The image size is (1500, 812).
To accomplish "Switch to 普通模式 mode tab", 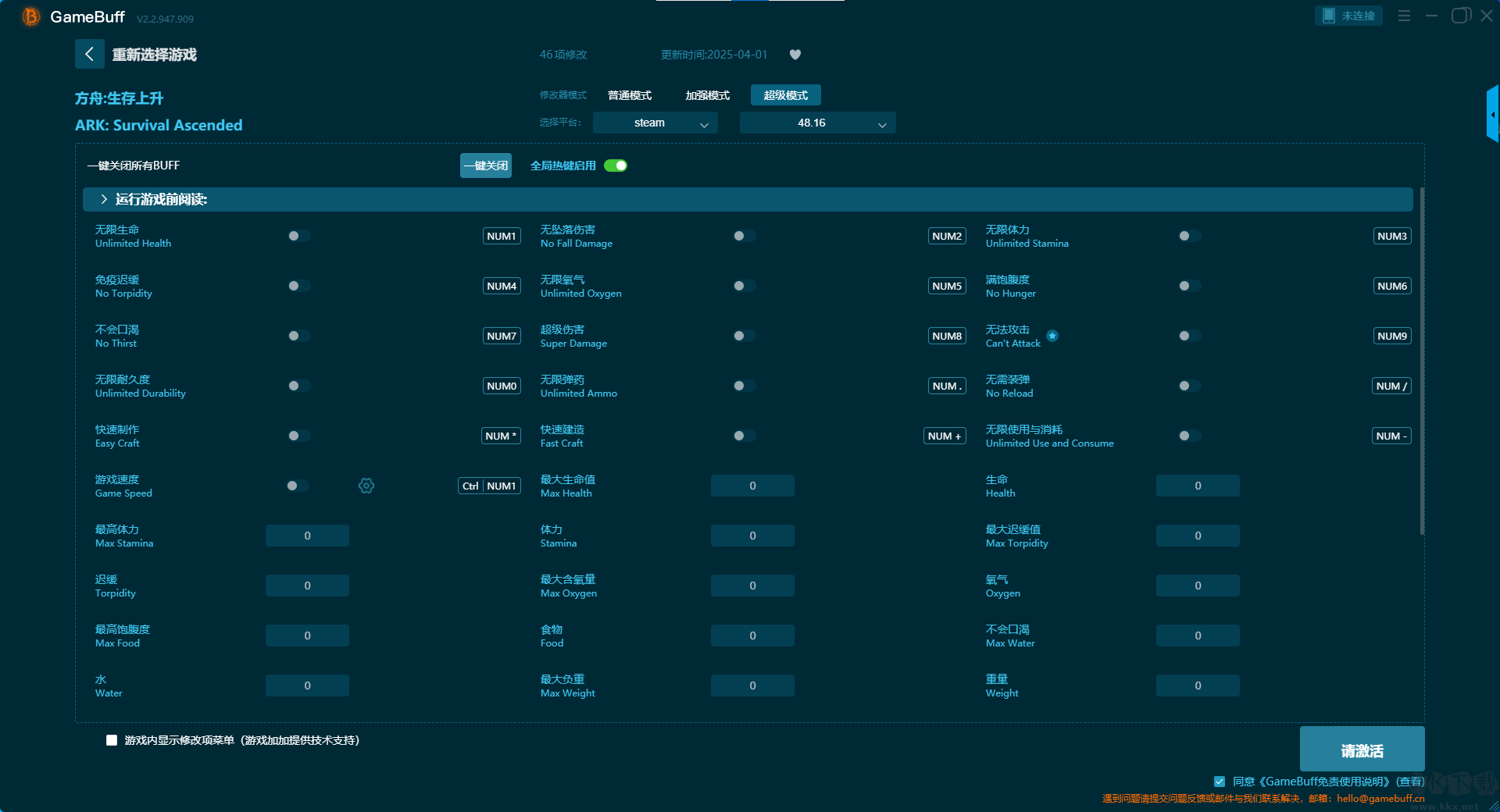I will pos(630,95).
